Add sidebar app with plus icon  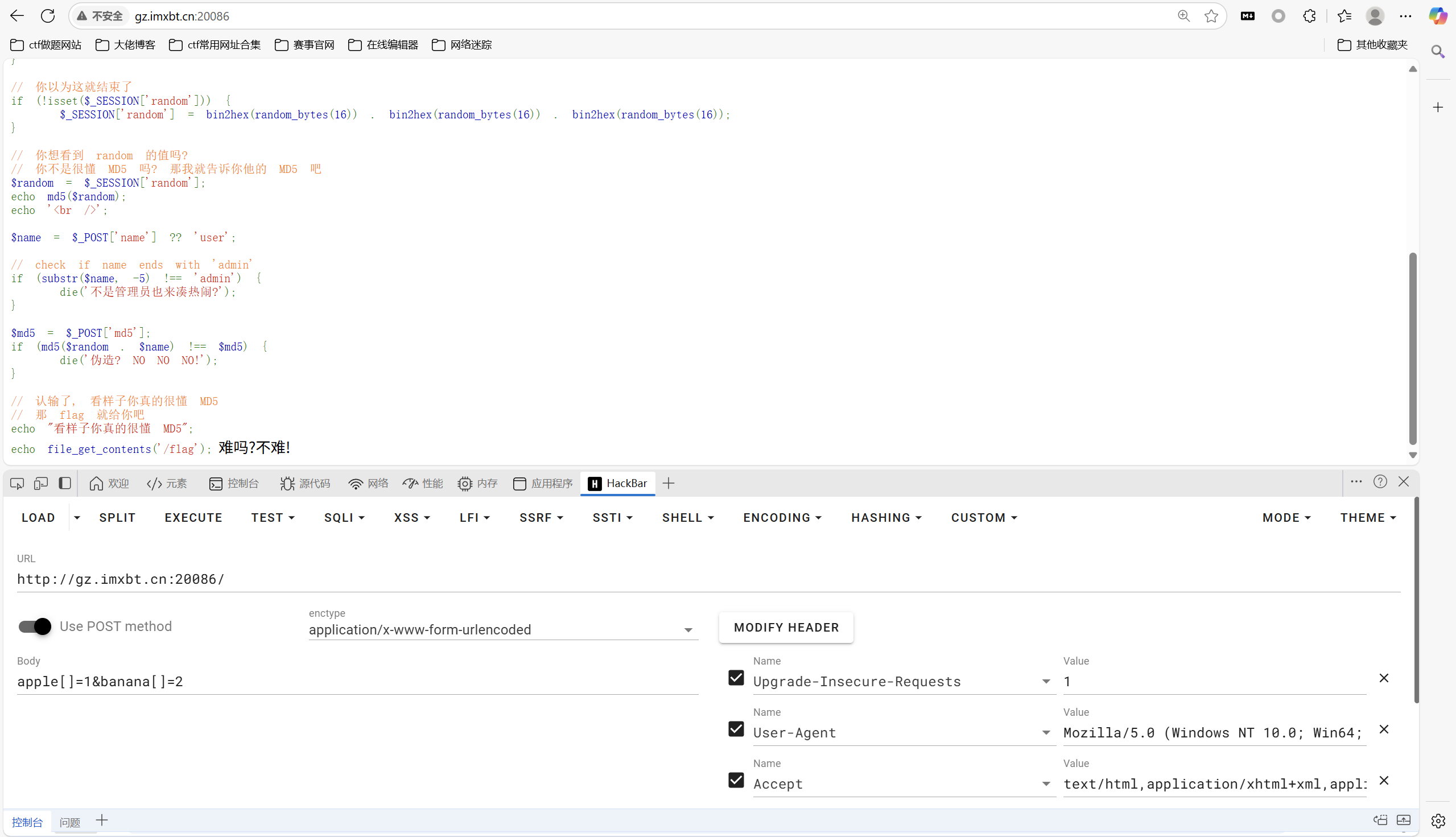click(x=1438, y=108)
